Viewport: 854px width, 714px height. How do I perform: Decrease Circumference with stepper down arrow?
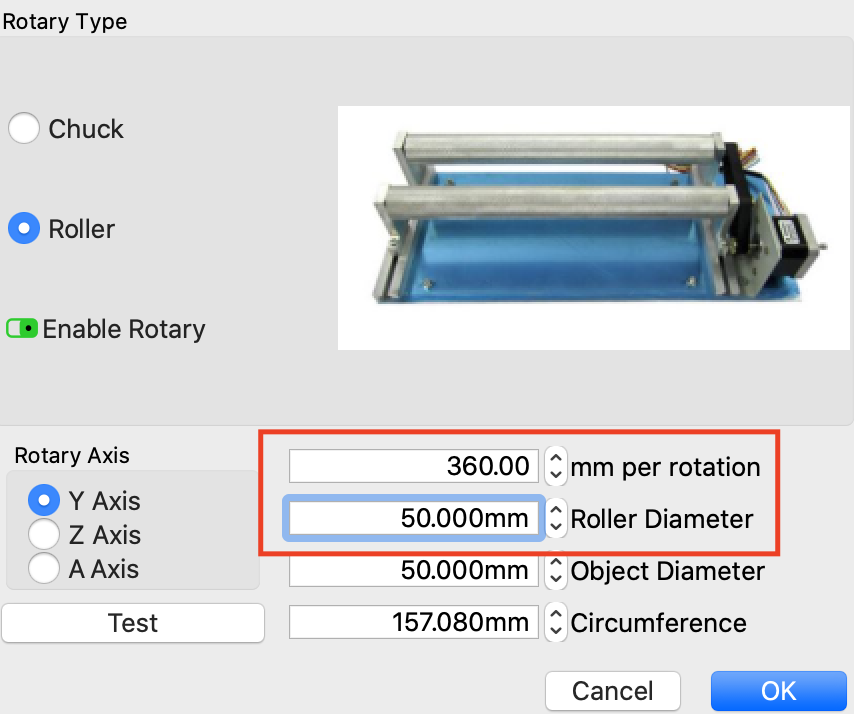(556, 631)
